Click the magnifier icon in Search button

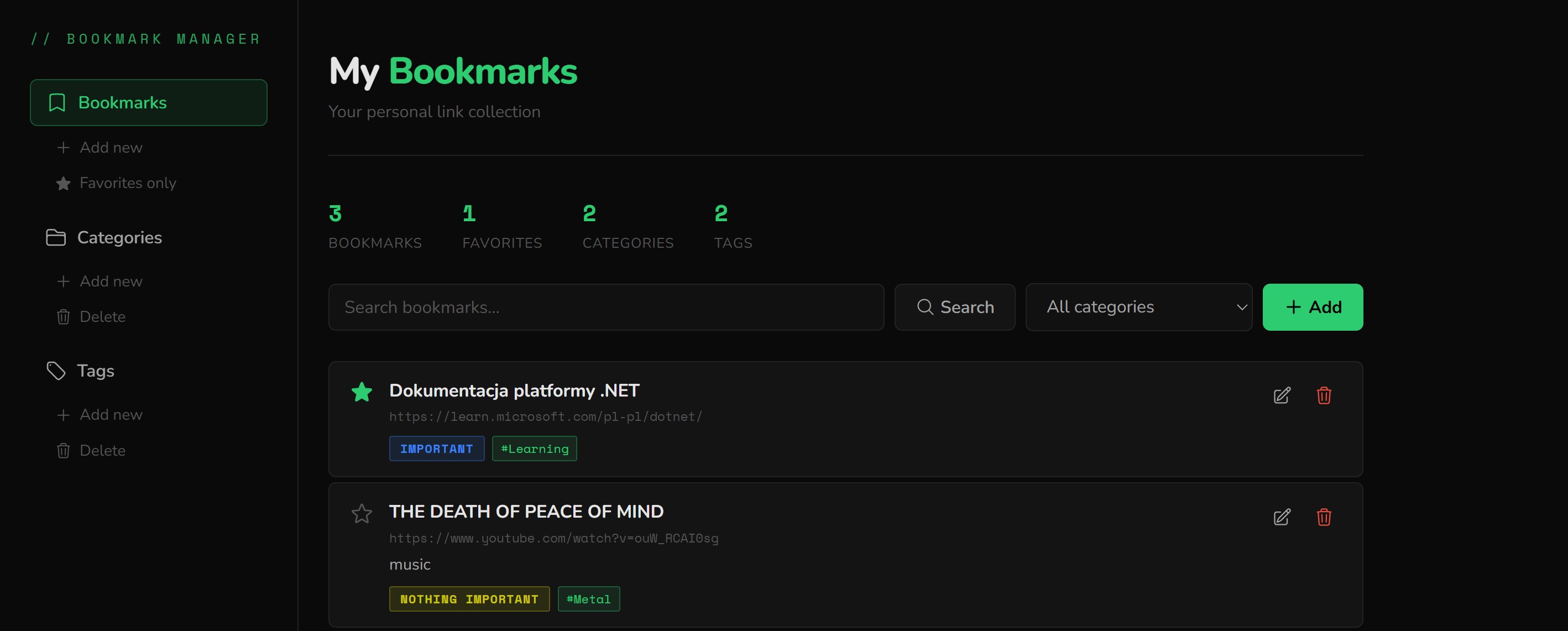tap(924, 307)
